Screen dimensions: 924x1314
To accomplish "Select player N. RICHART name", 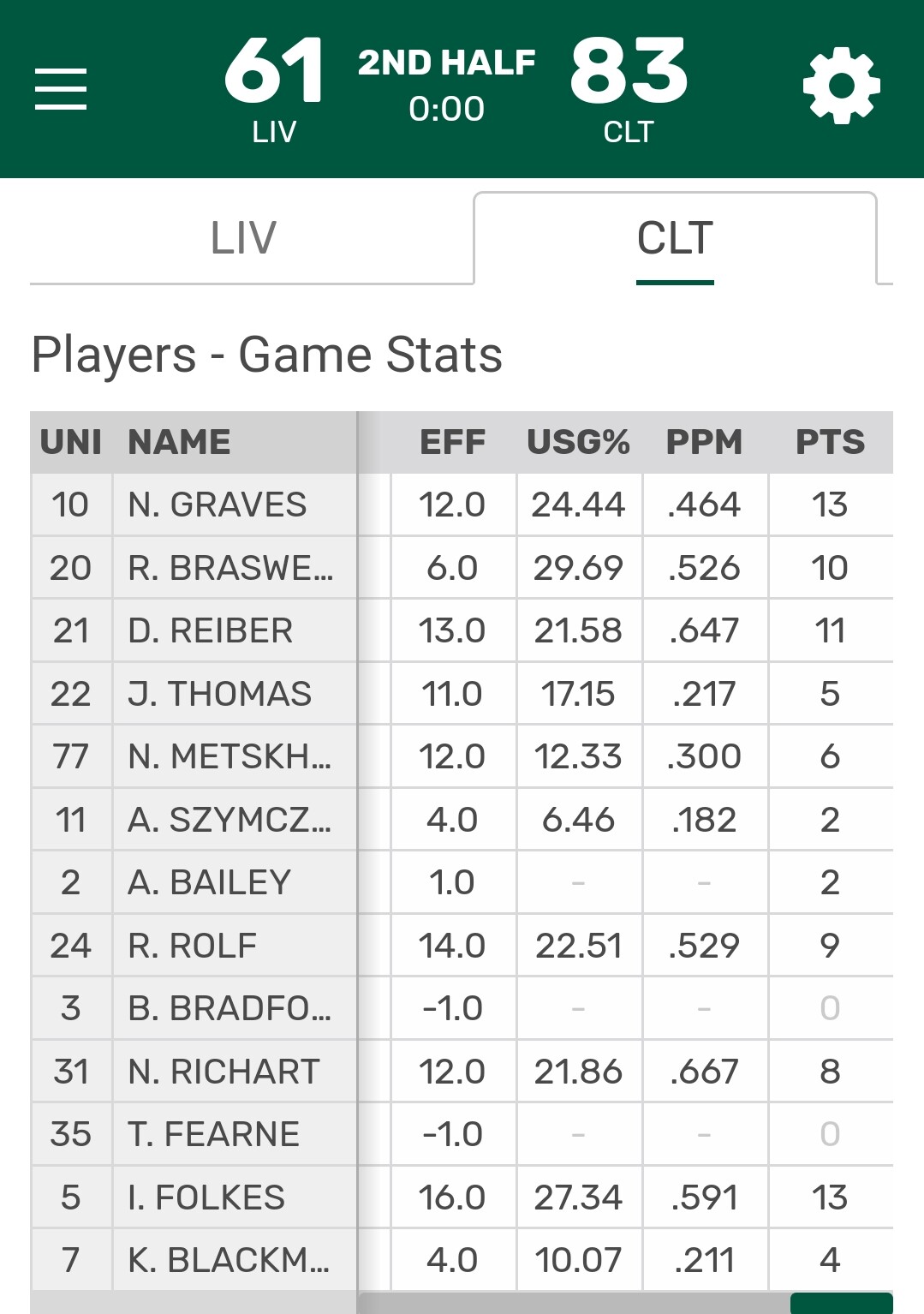I will 224,1072.
